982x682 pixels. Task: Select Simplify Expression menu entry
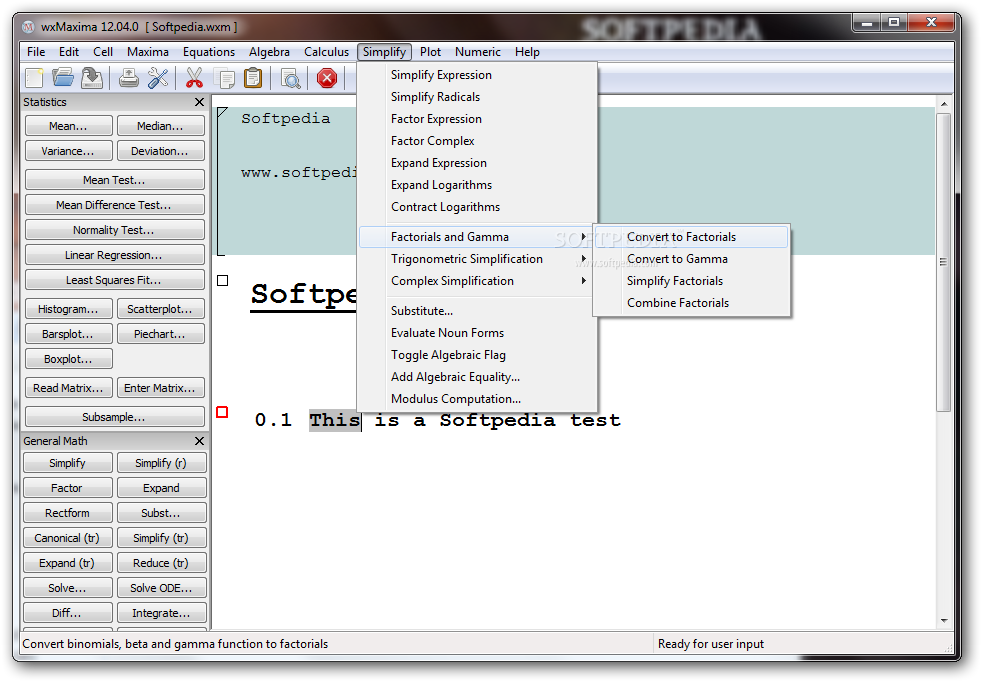tap(476, 75)
